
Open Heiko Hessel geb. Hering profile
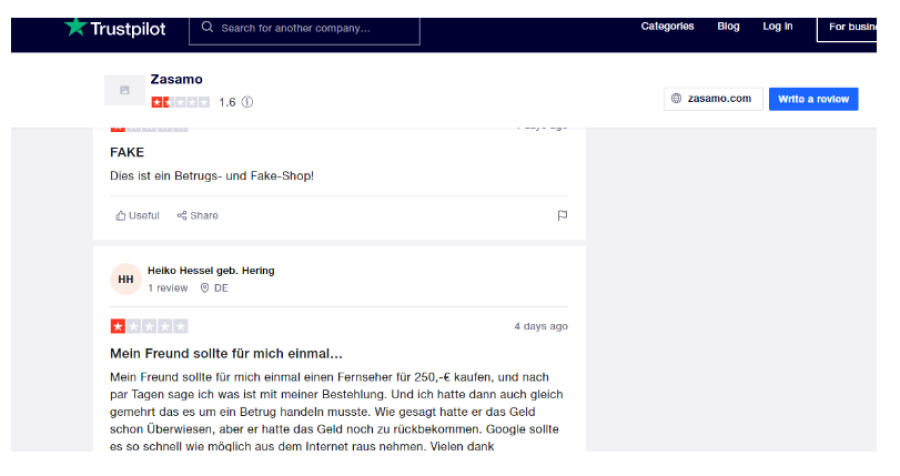(211, 270)
